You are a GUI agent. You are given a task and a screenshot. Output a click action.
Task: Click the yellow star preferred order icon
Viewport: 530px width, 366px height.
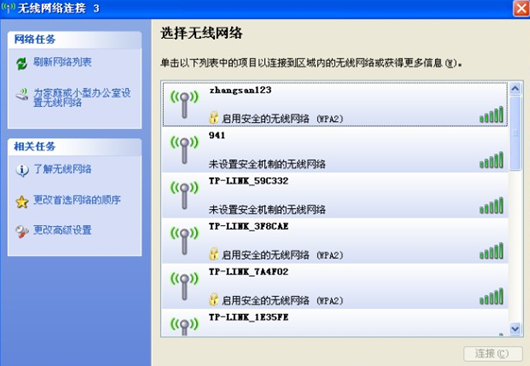coord(22,202)
